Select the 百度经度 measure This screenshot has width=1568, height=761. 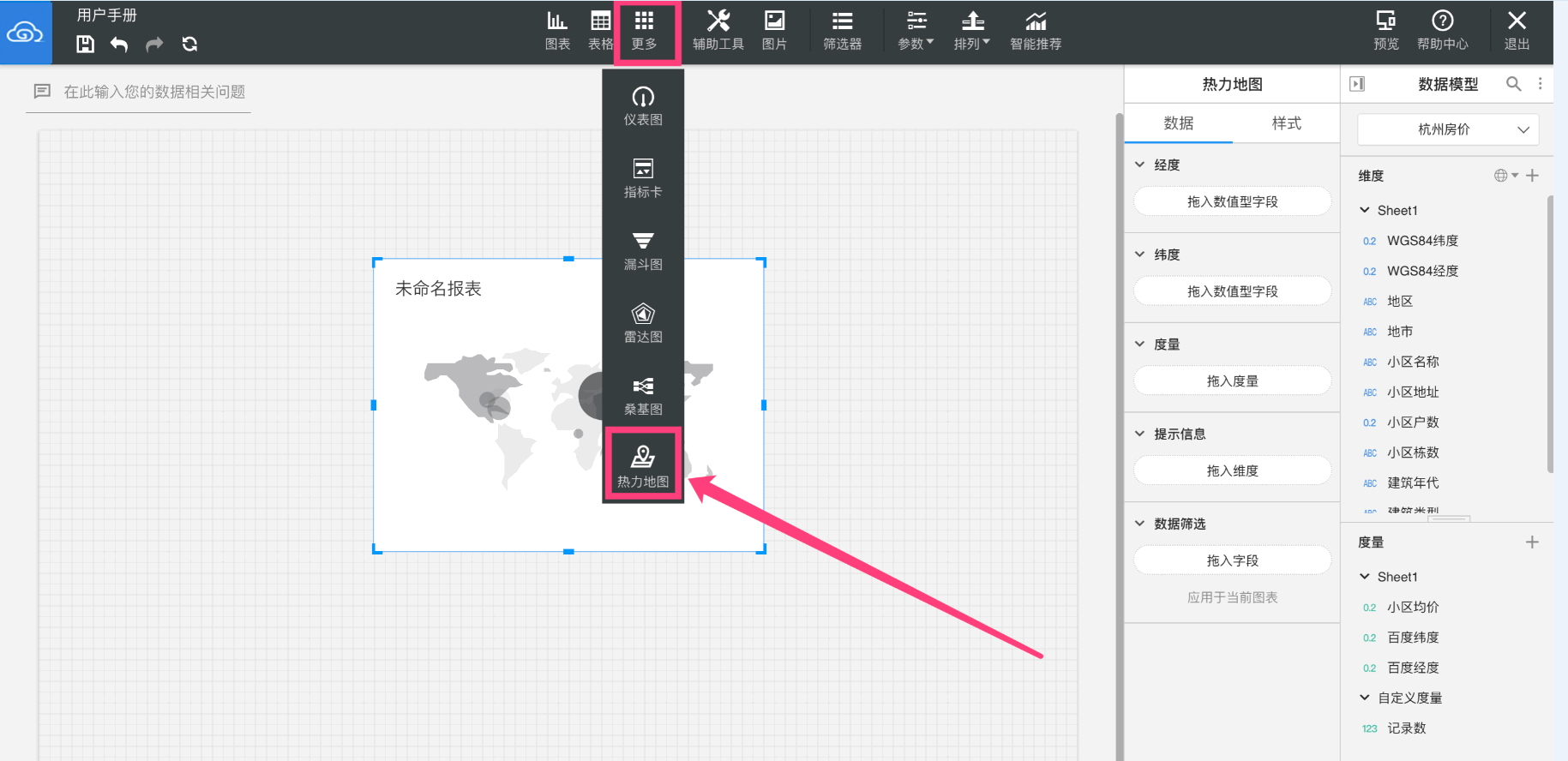click(1413, 668)
